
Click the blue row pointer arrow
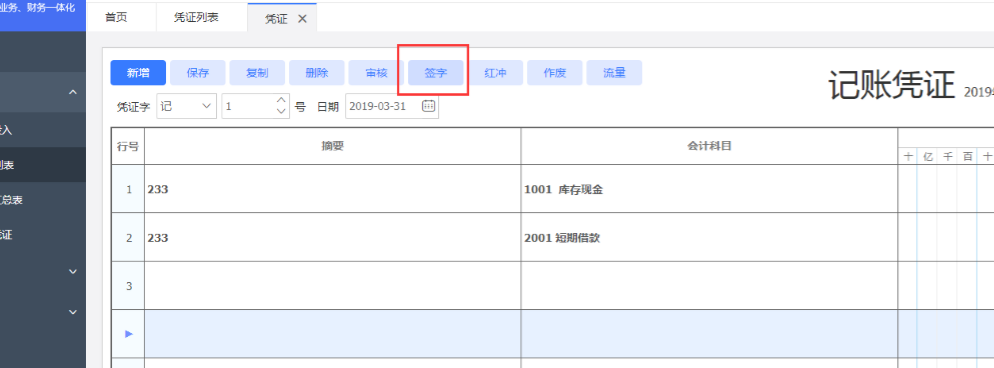click(x=129, y=333)
